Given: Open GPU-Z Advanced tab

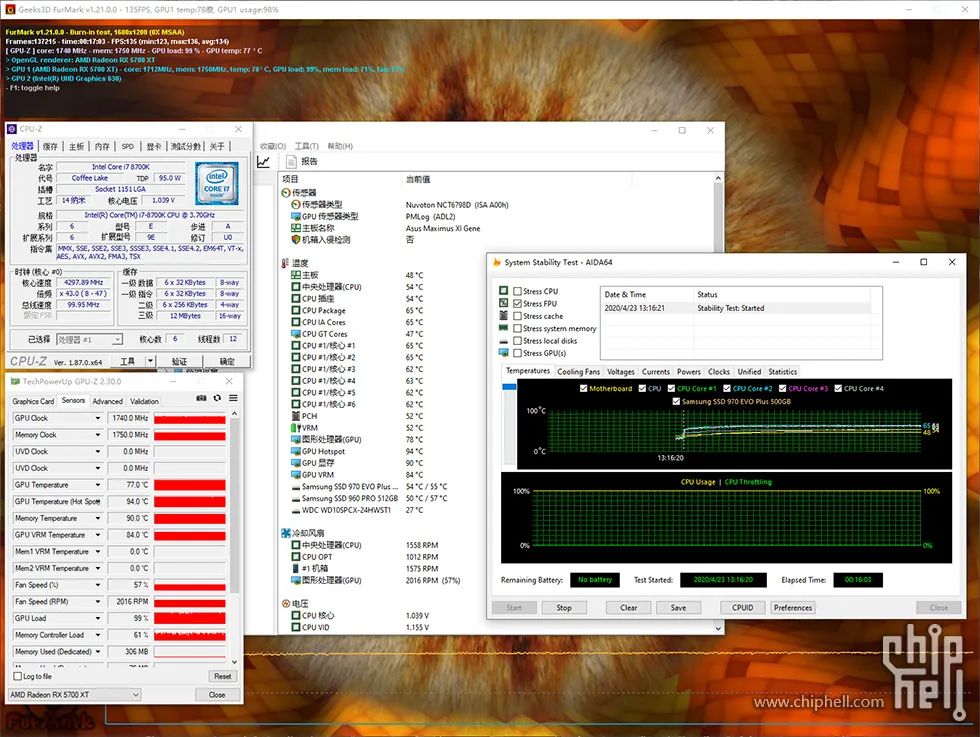Looking at the screenshot, I should [x=108, y=401].
